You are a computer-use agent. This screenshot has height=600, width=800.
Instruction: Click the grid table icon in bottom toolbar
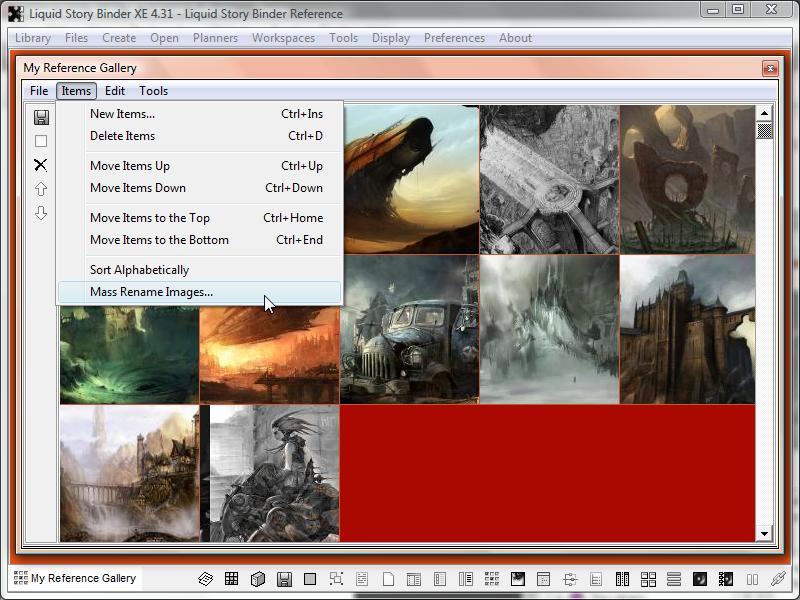click(x=231, y=579)
